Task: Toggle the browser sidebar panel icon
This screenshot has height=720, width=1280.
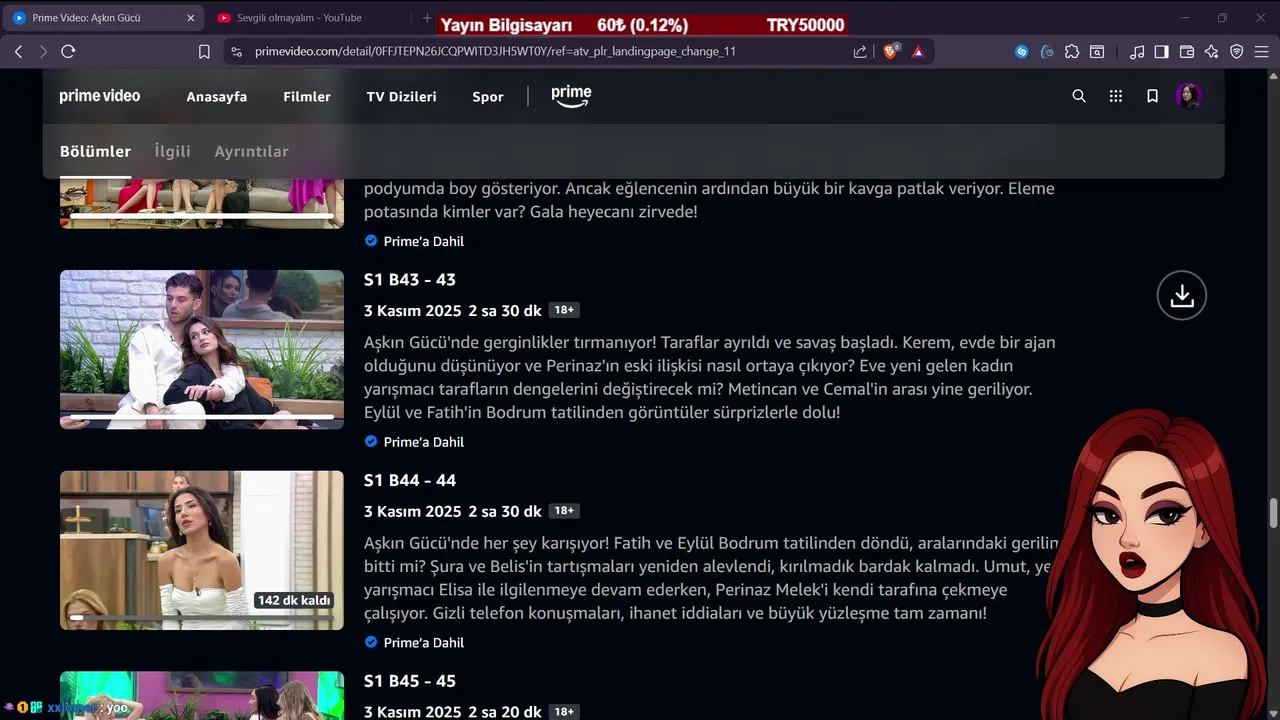Action: click(1161, 51)
